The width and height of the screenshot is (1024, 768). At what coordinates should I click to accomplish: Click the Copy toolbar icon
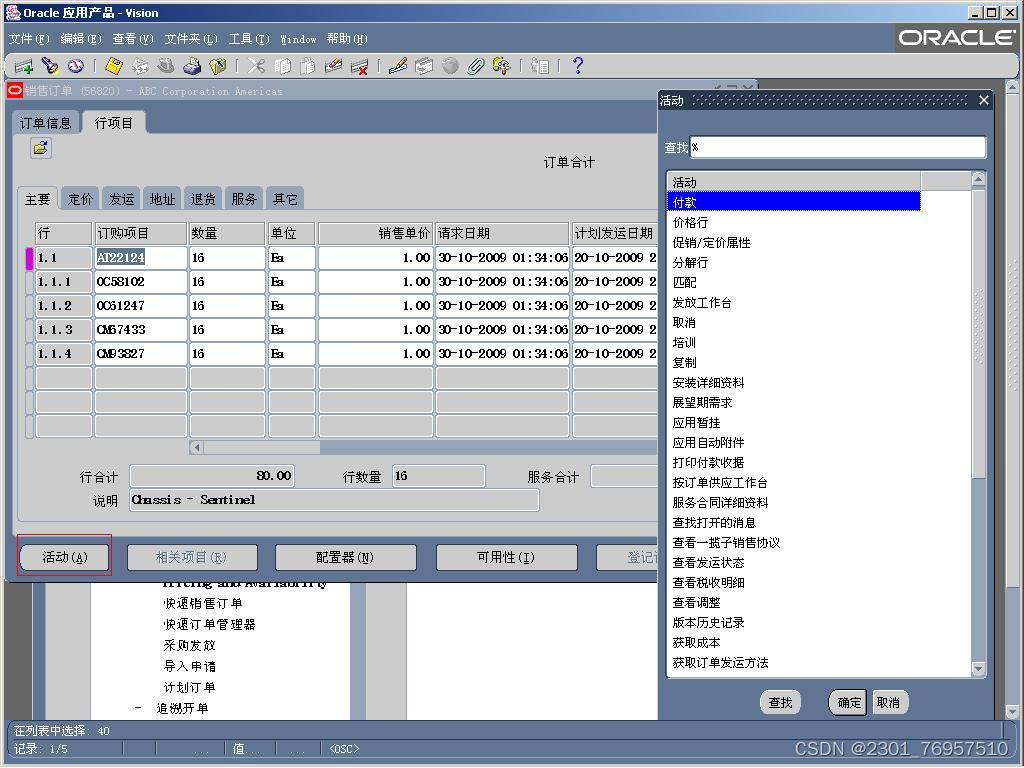pyautogui.click(x=282, y=66)
